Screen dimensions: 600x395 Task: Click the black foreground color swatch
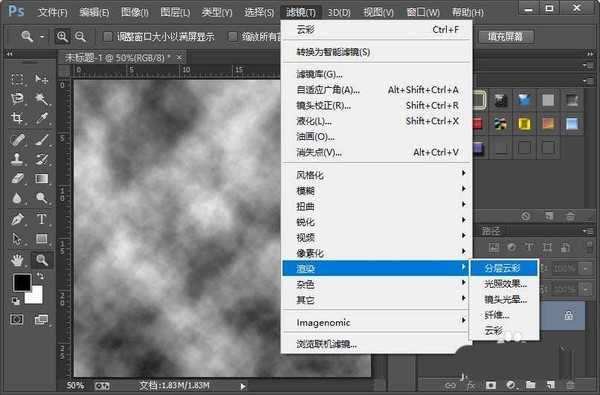(22, 282)
